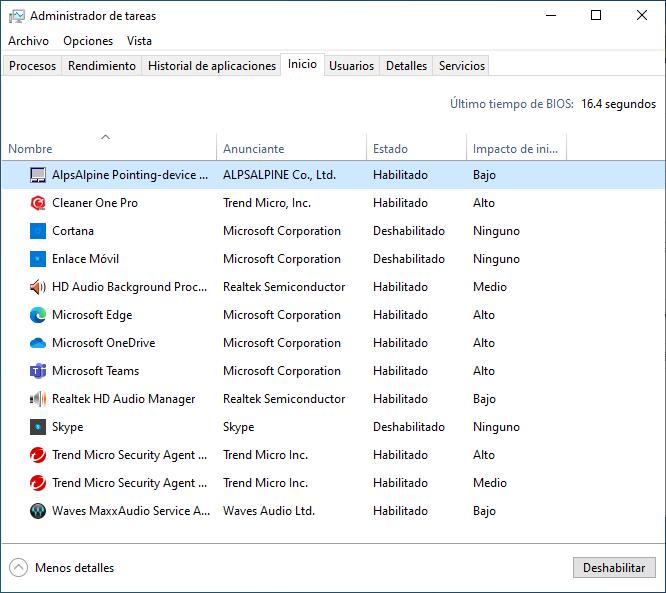Click the Microsoft Edge icon
The height and width of the screenshot is (593, 666).
pyautogui.click(x=38, y=315)
